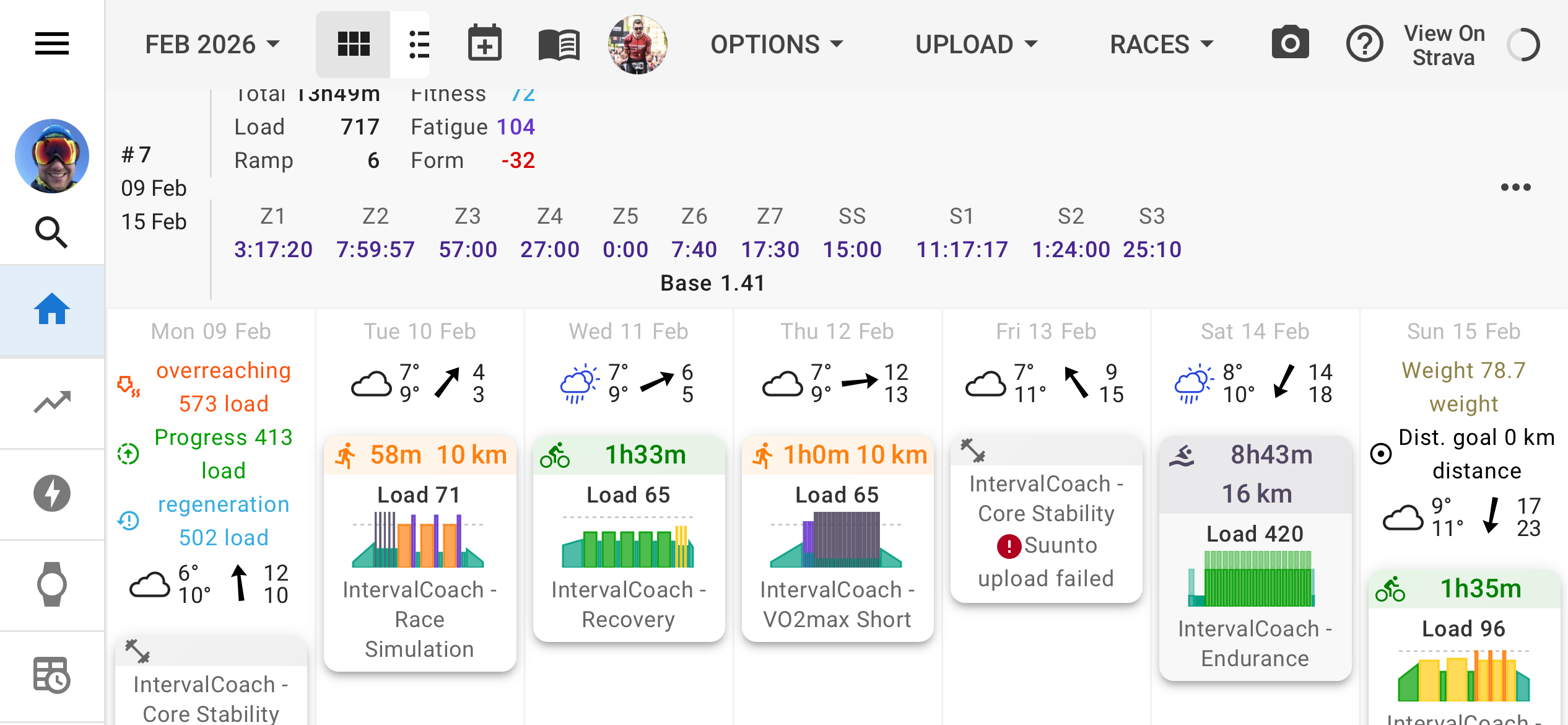Click the athlete profile photo in toolbar
Viewport: 1568px width, 725px height.
tap(637, 44)
